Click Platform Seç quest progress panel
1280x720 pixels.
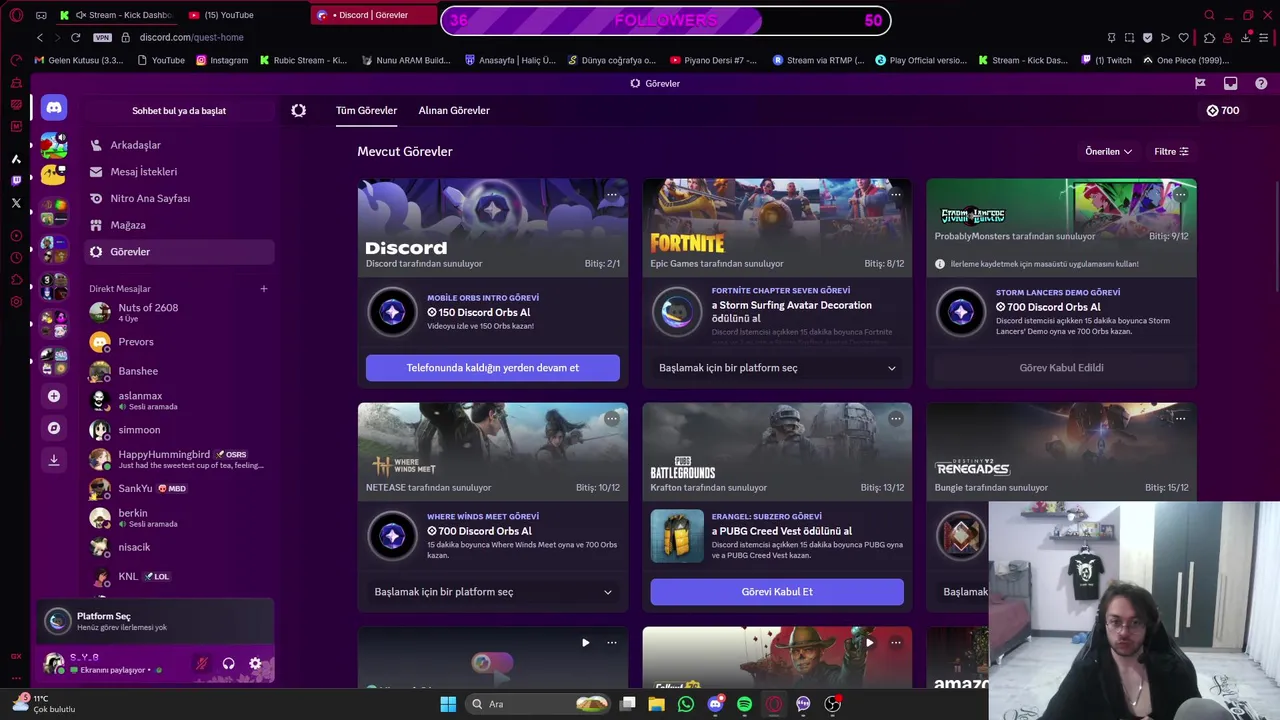pyautogui.click(x=156, y=621)
